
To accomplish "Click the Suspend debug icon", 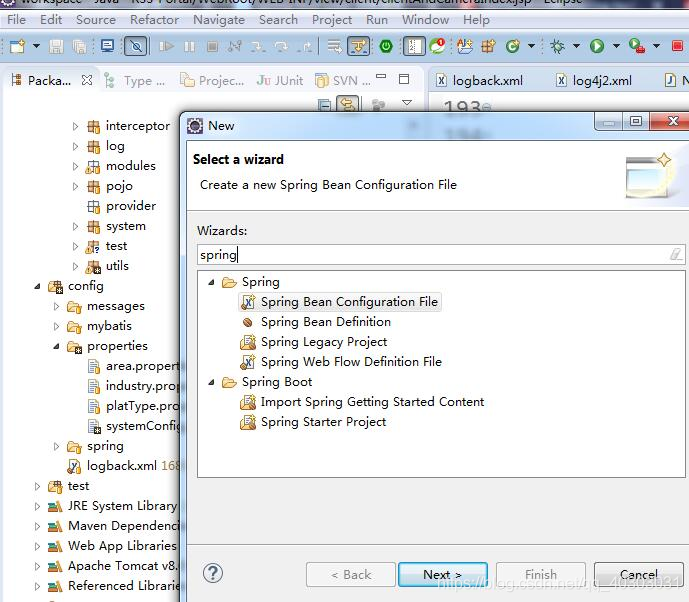I will [x=189, y=46].
